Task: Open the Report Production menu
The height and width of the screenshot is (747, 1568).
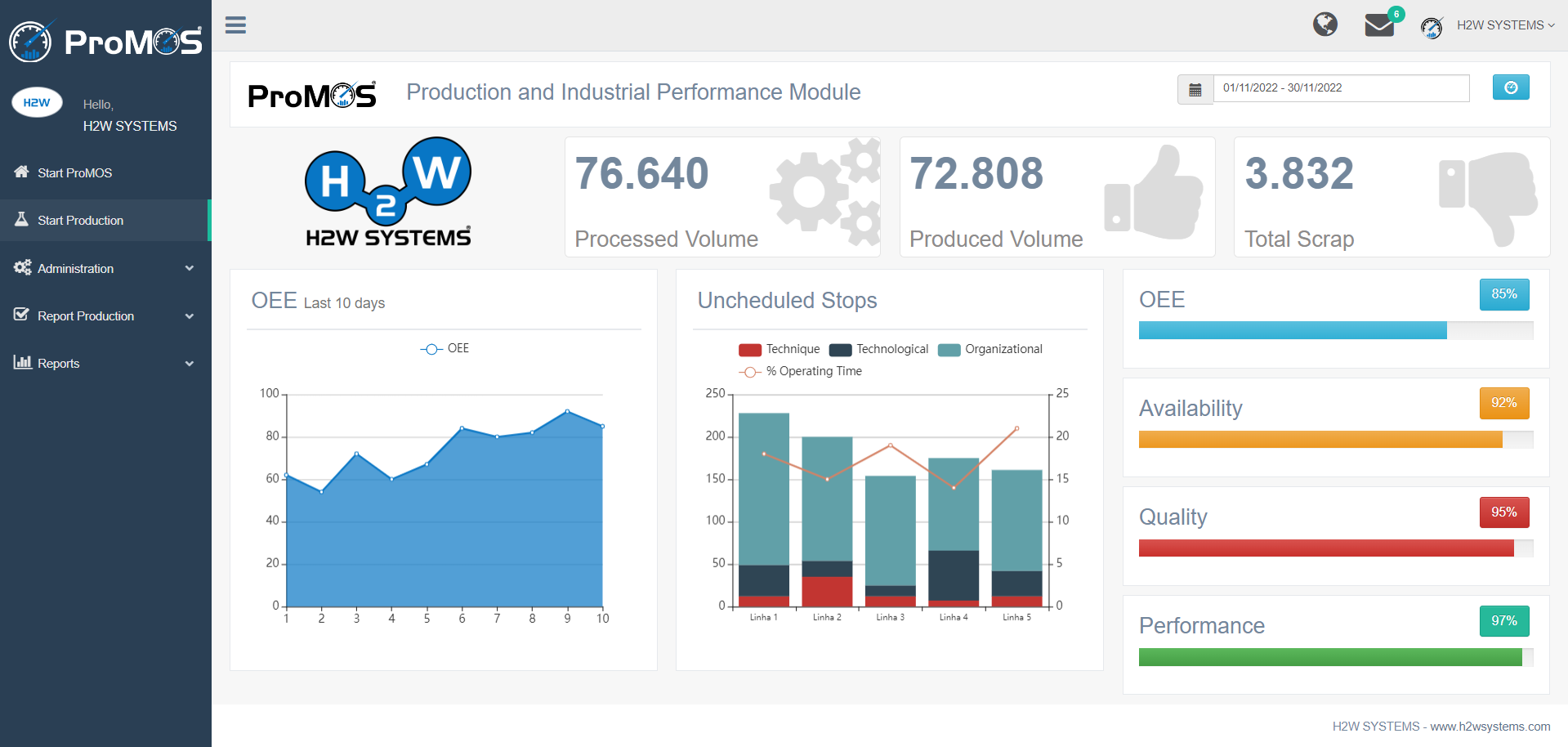Action: [105, 315]
